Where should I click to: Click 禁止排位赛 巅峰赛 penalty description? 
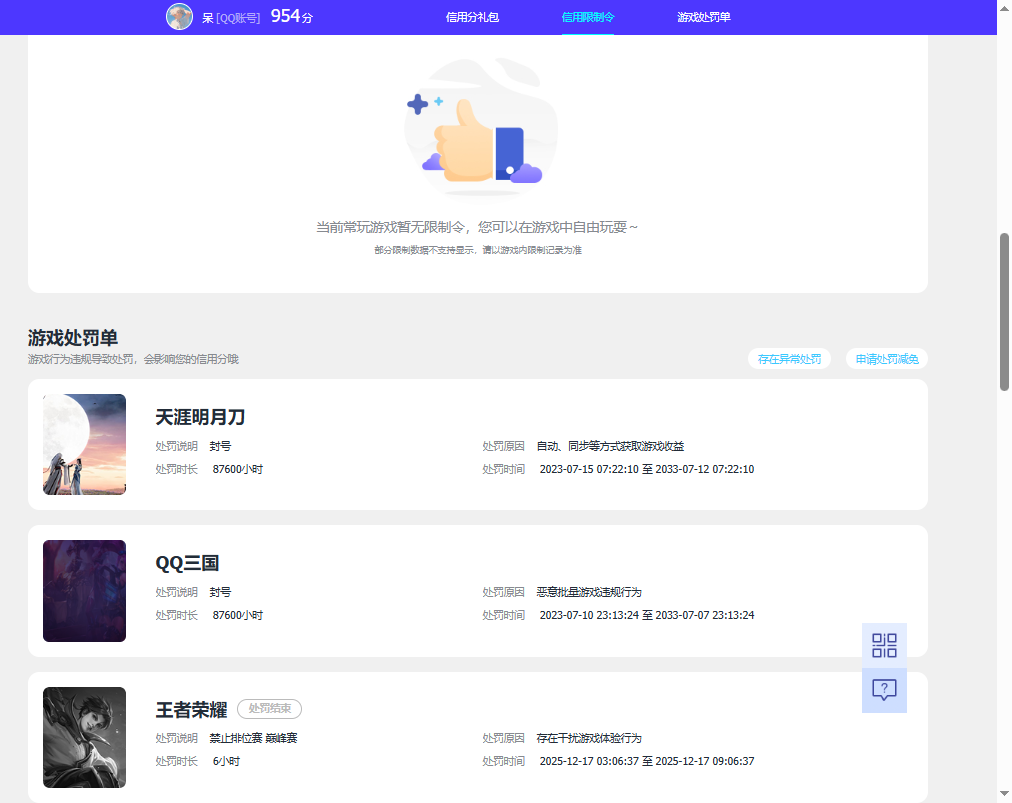point(253,738)
